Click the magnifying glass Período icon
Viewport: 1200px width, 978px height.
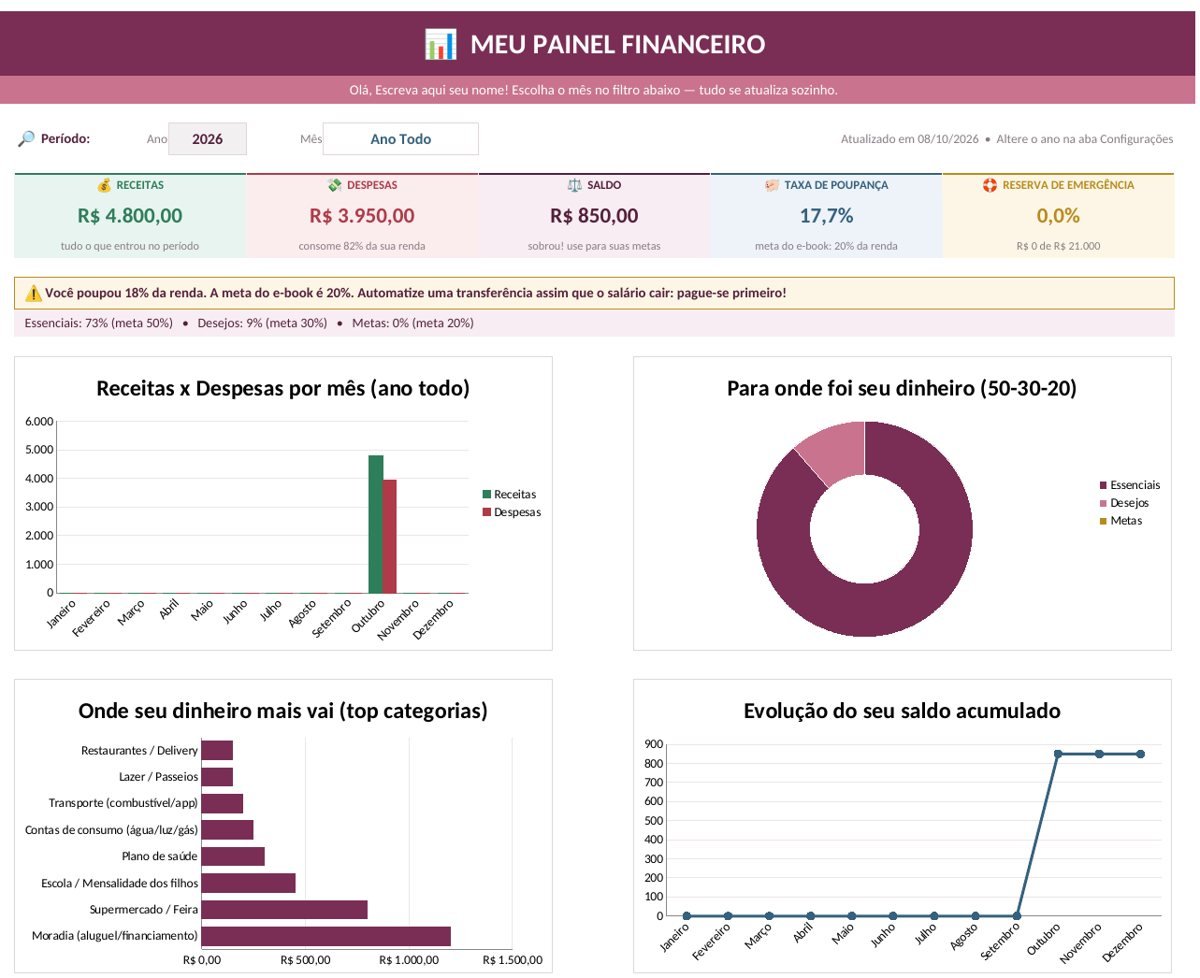click(x=26, y=138)
